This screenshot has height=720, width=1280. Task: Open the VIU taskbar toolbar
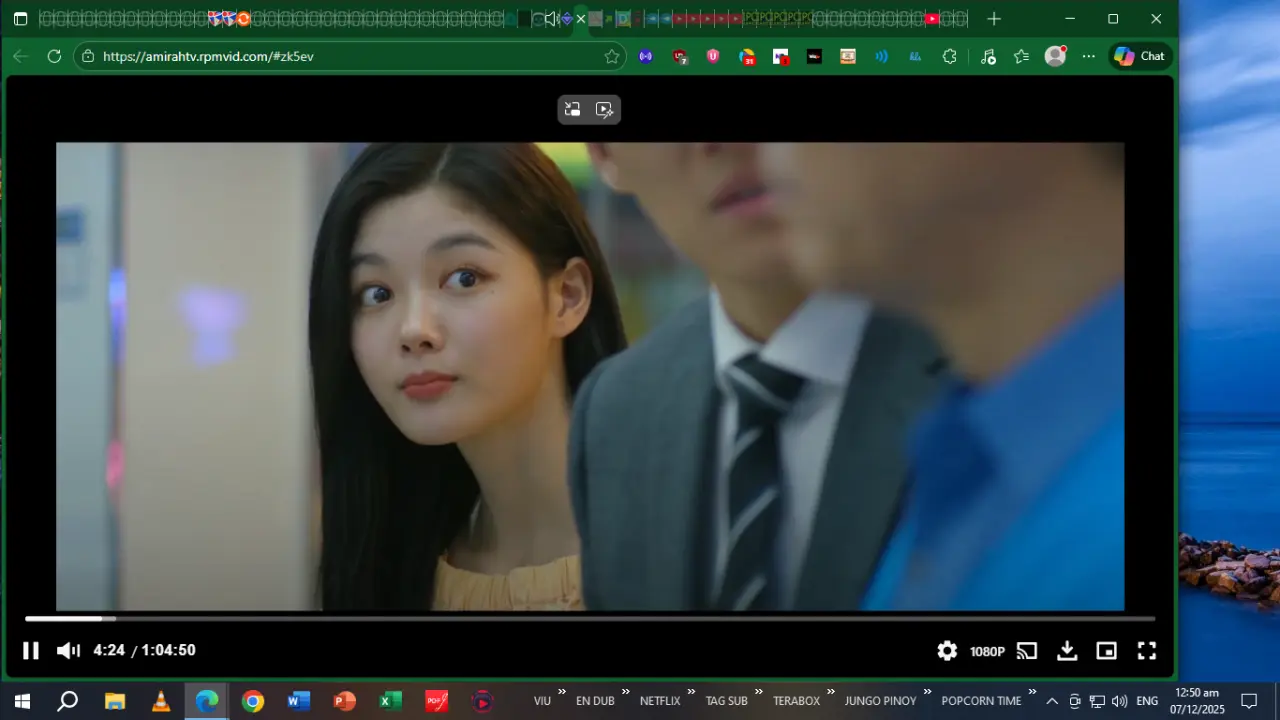pyautogui.click(x=542, y=701)
